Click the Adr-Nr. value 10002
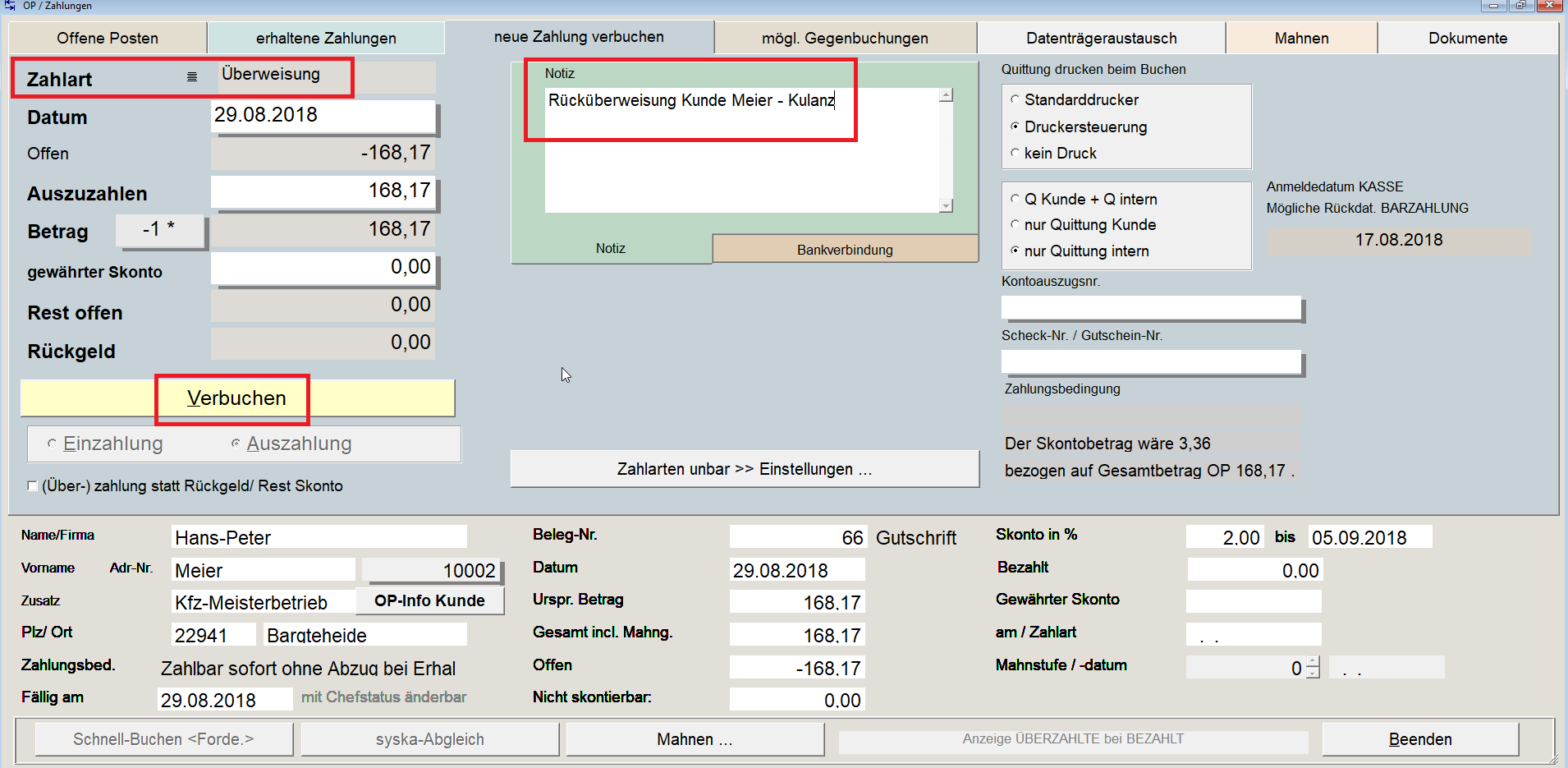1568x768 pixels. [431, 570]
